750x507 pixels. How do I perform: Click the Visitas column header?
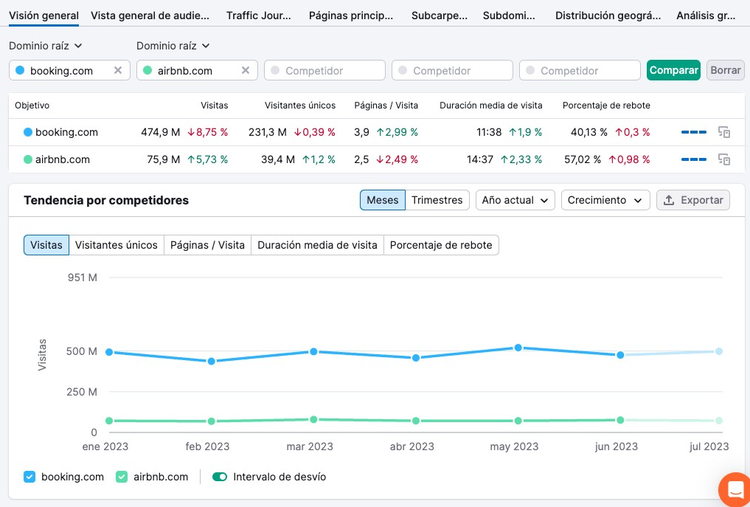point(214,105)
